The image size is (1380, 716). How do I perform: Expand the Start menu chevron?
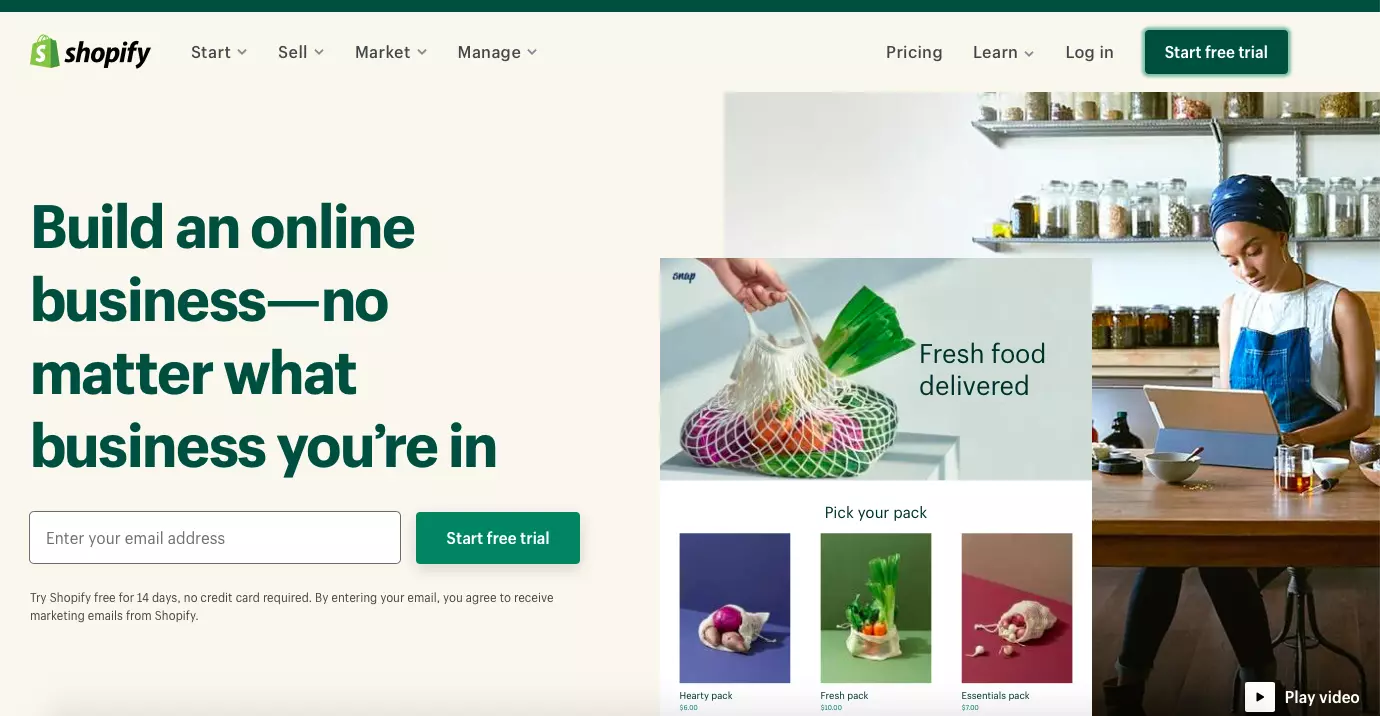coord(242,52)
